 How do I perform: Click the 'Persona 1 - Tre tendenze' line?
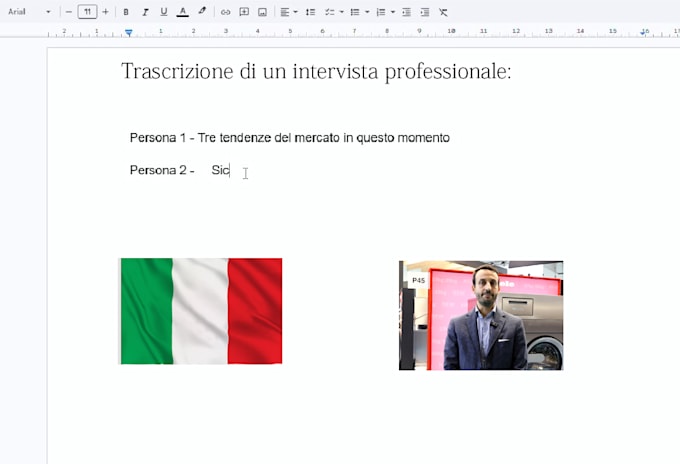[x=290, y=138]
